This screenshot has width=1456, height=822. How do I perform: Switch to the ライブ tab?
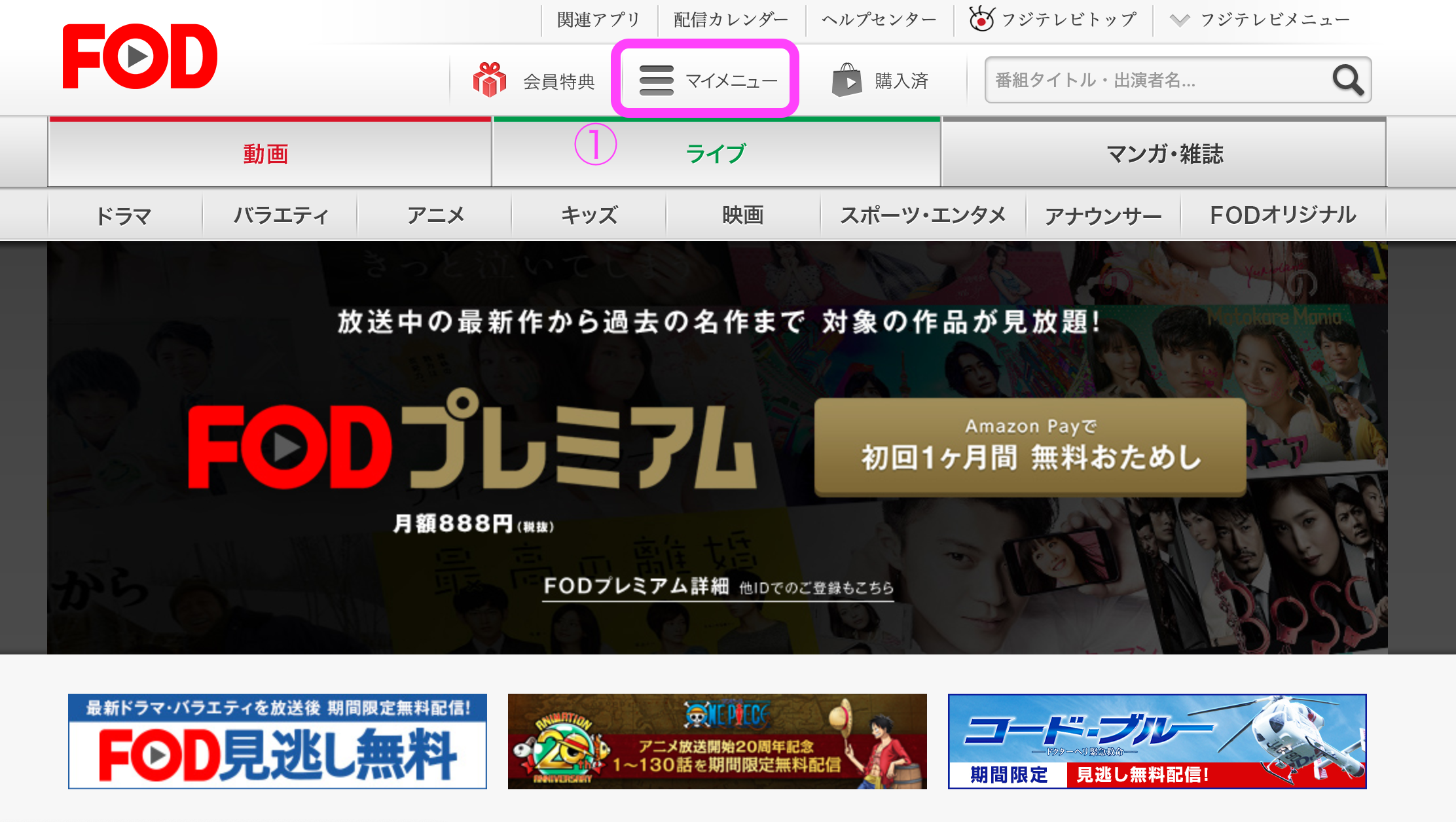716,152
